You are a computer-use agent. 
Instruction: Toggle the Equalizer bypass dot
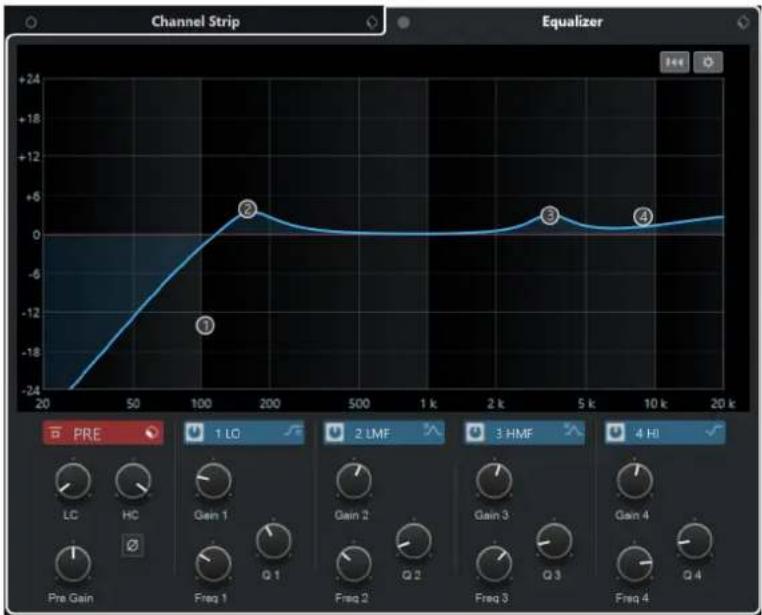coord(403,22)
